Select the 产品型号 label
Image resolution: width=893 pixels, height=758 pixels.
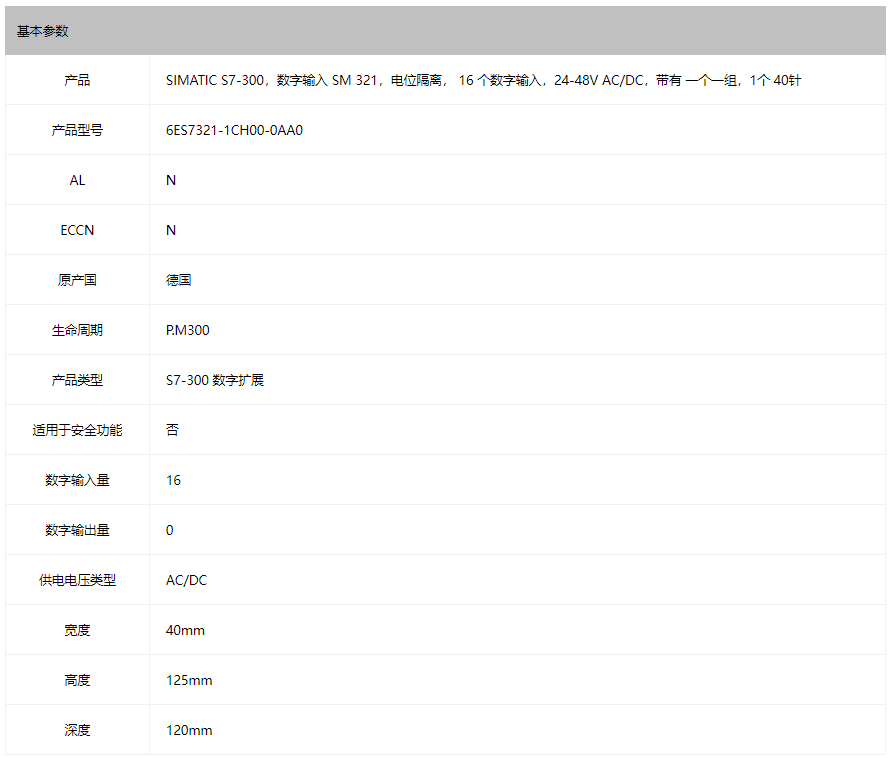[x=77, y=130]
